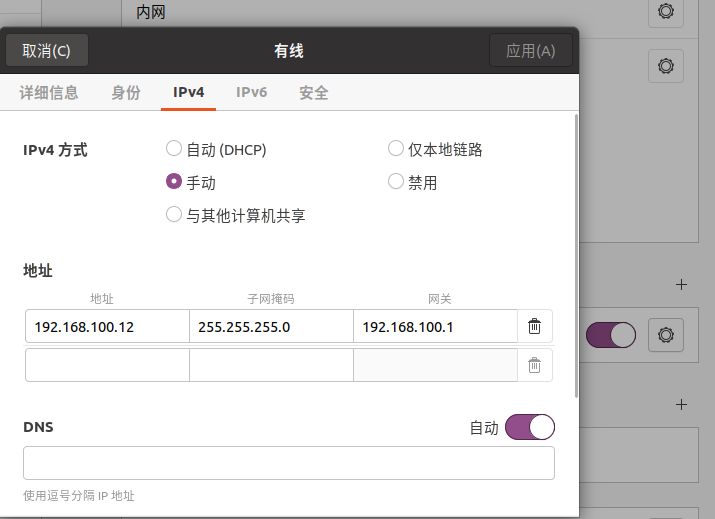Open the IPv4 tab
This screenshot has width=715, height=519.
click(x=188, y=93)
